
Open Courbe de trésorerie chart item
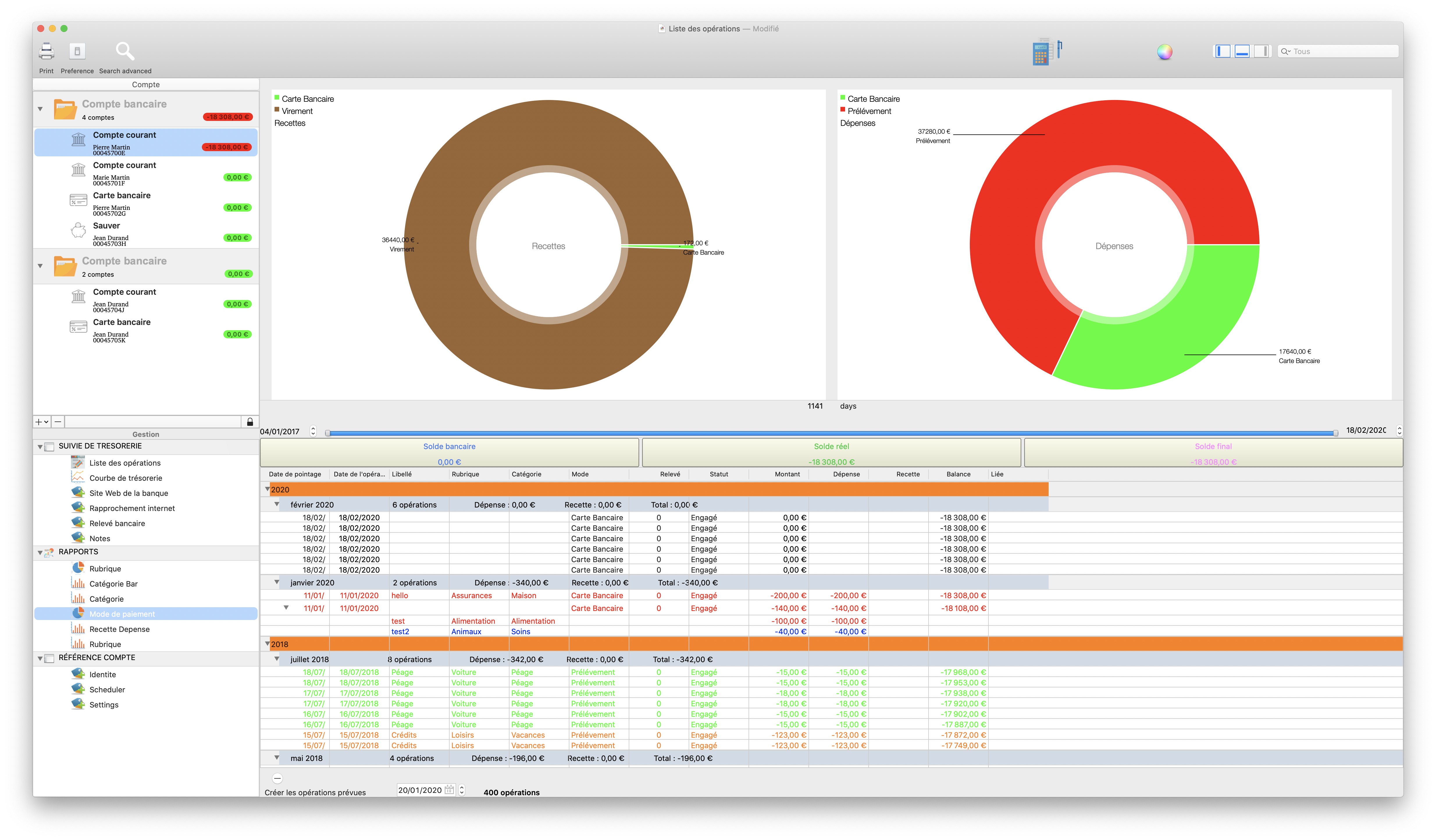click(x=125, y=478)
